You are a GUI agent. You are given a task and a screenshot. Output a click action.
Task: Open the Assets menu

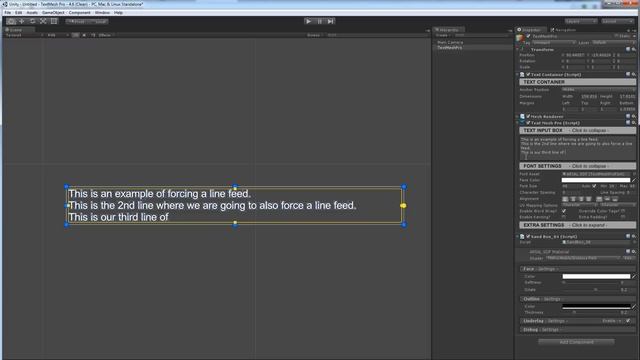pyautogui.click(x=32, y=13)
